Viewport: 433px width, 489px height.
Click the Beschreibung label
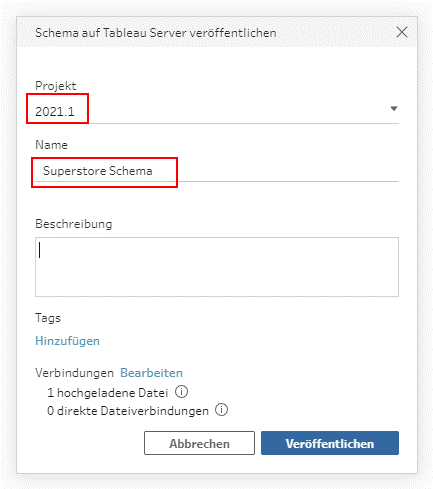pos(74,224)
